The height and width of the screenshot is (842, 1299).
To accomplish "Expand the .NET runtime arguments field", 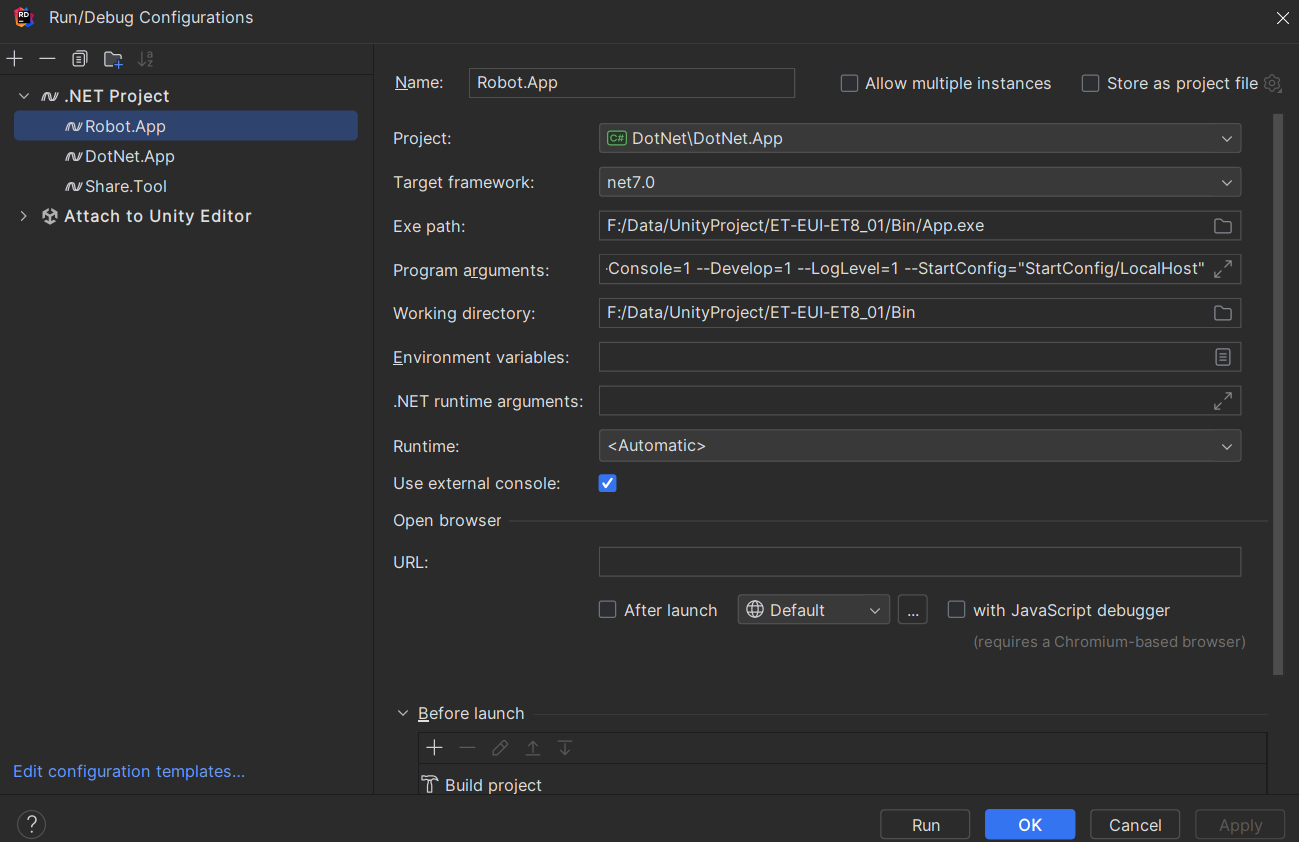I will click(1222, 401).
